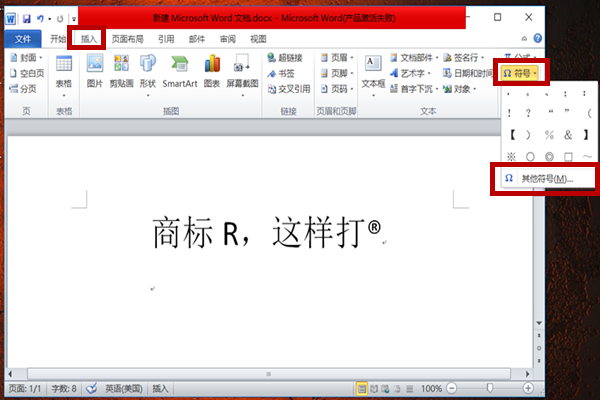Open the 引用 tab

(x=166, y=39)
